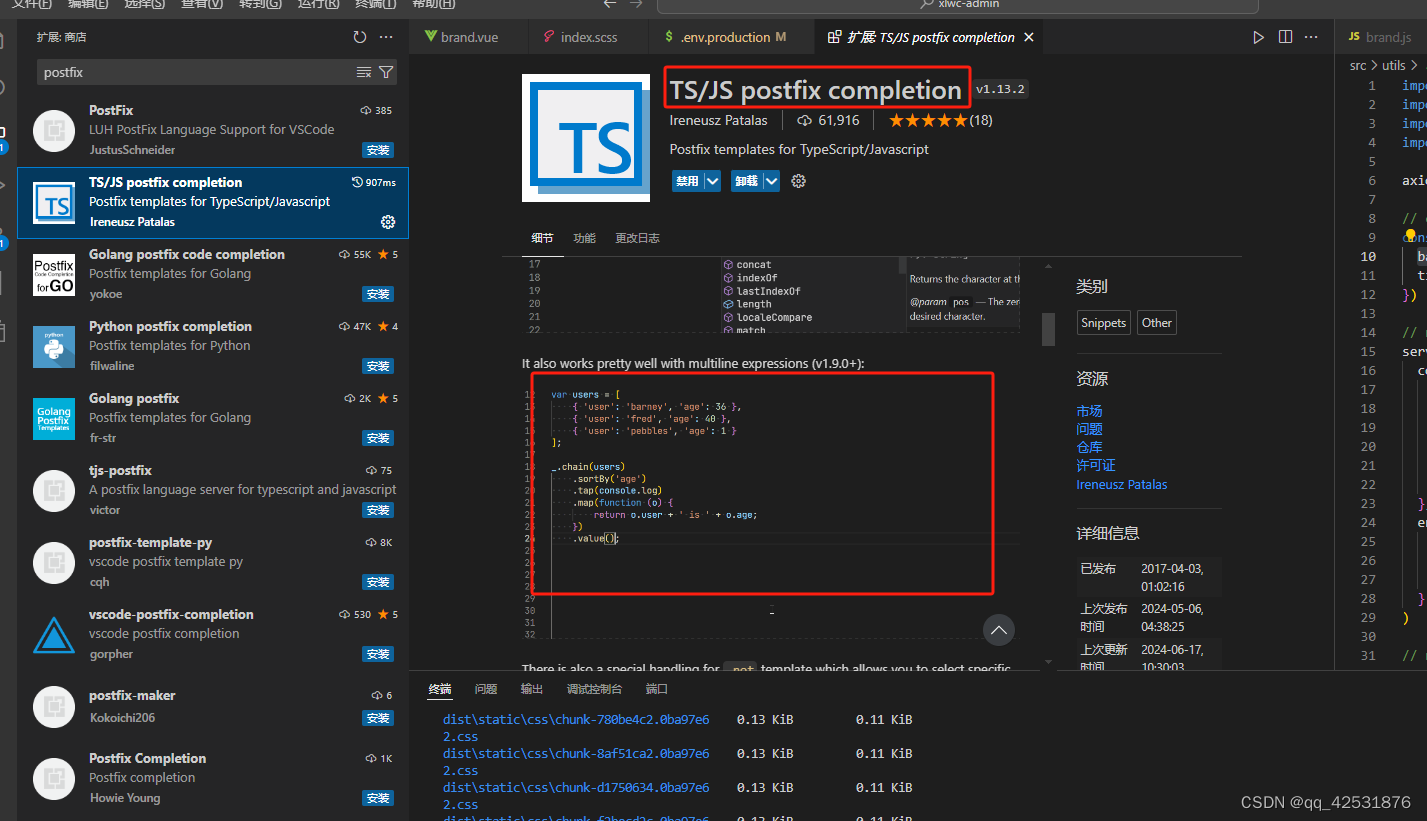Refresh the extensions list
The width and height of the screenshot is (1427, 821).
coord(359,36)
